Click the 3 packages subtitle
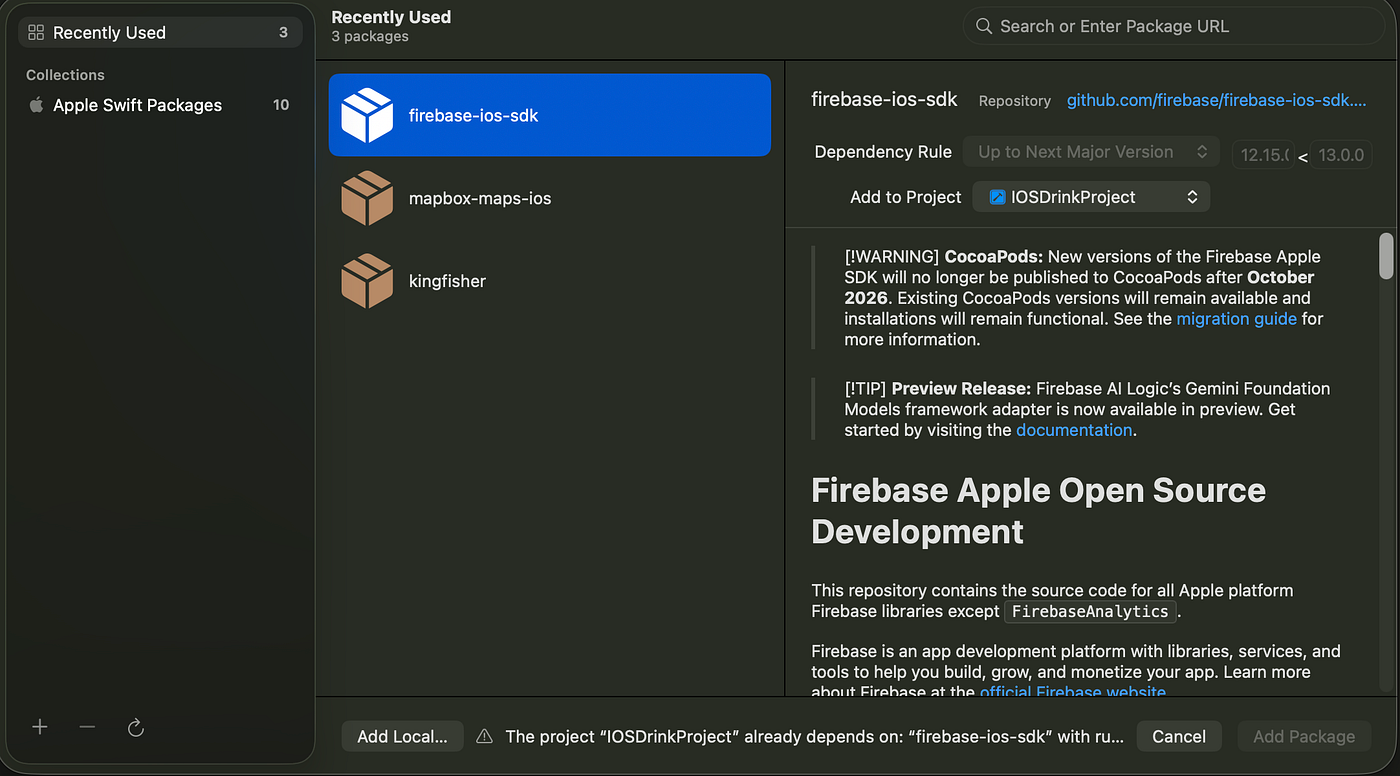1400x776 pixels. [x=370, y=37]
